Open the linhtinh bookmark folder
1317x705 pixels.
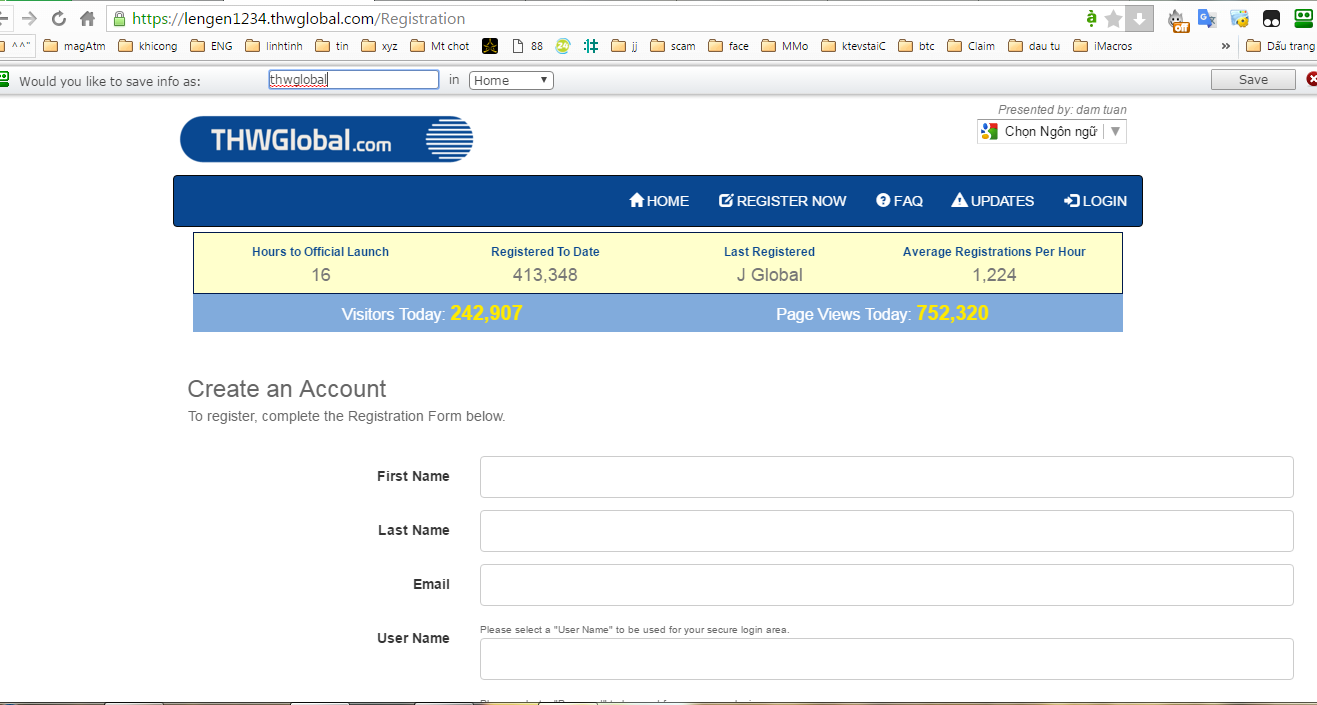[275, 46]
